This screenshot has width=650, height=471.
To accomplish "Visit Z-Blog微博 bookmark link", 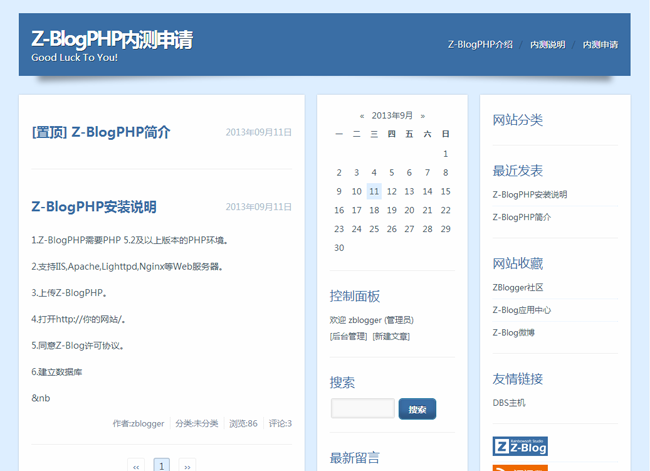I will (x=514, y=333).
